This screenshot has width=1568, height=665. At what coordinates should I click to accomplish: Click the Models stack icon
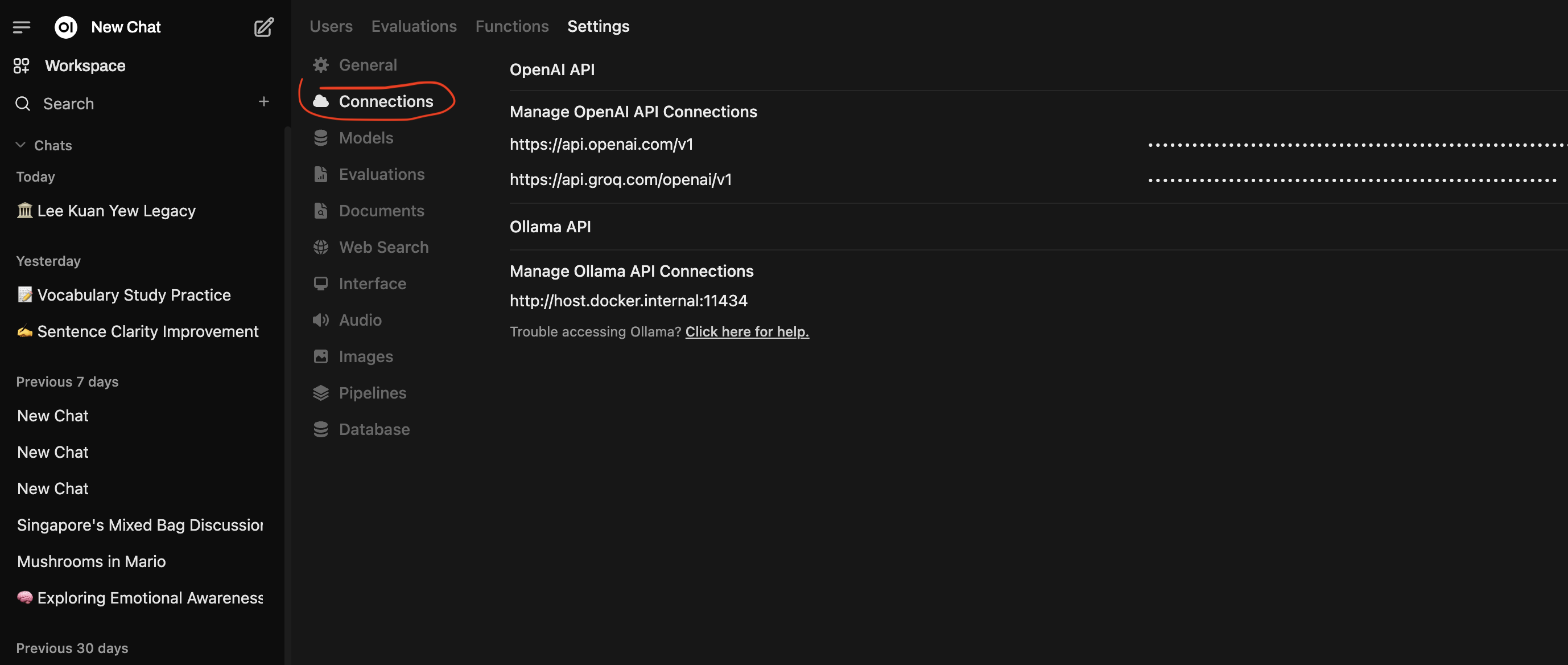coord(321,138)
